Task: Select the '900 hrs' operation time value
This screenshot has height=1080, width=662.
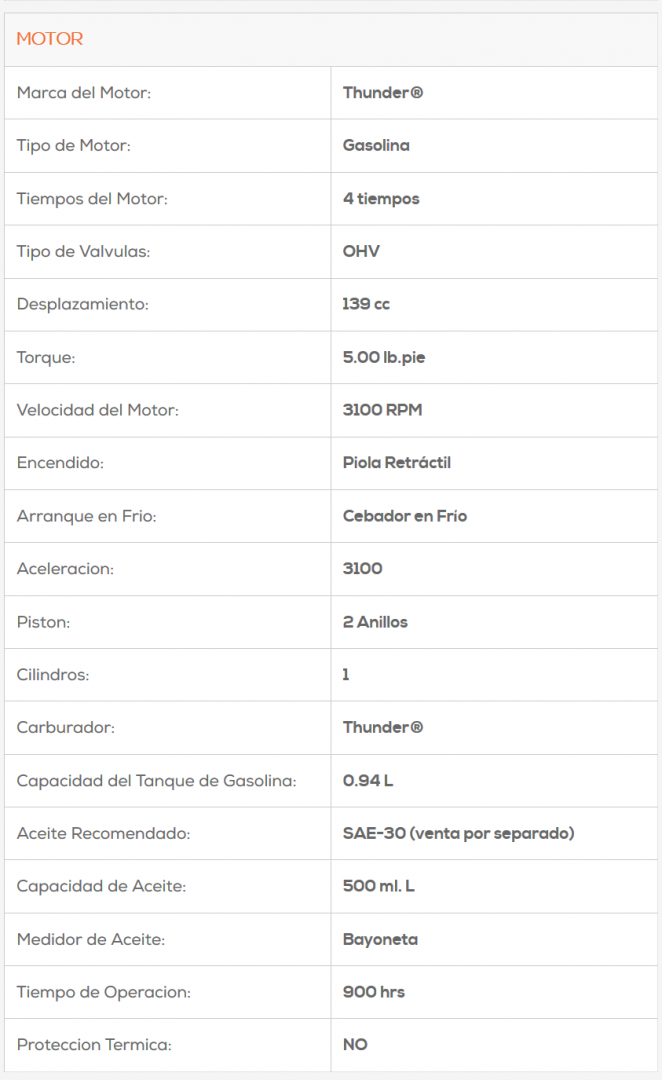Action: [x=374, y=992]
